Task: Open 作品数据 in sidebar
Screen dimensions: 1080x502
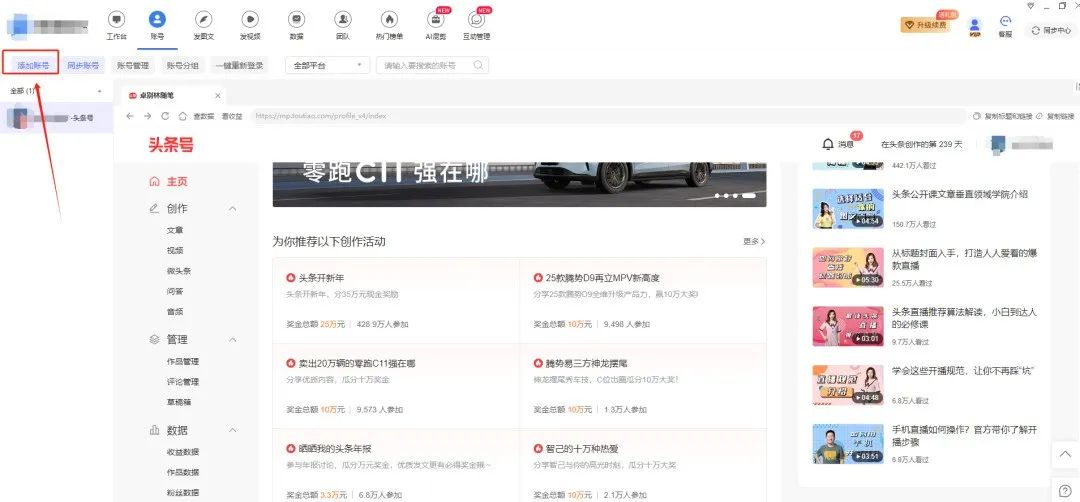Action: [x=183, y=472]
